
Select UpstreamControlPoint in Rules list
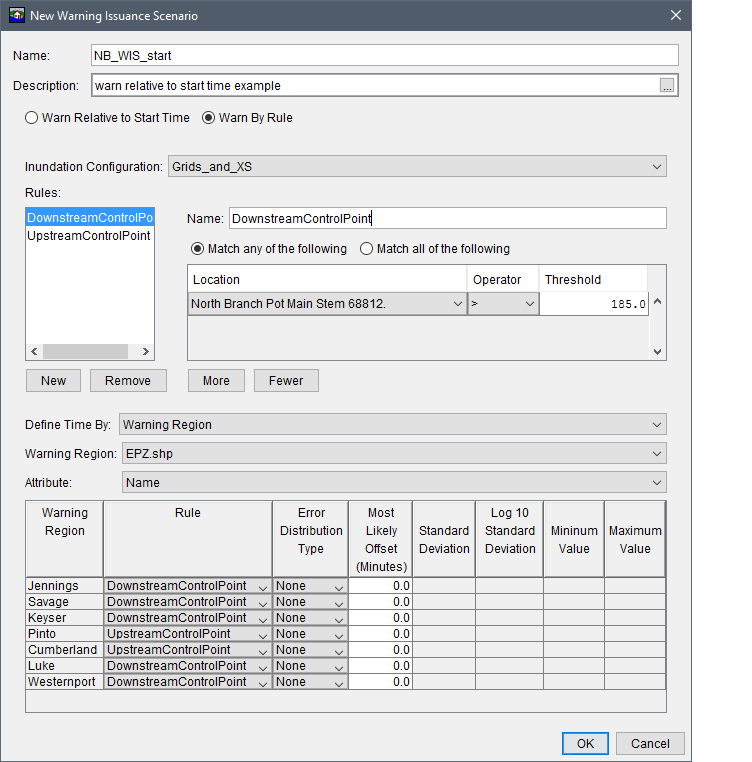tap(89, 236)
